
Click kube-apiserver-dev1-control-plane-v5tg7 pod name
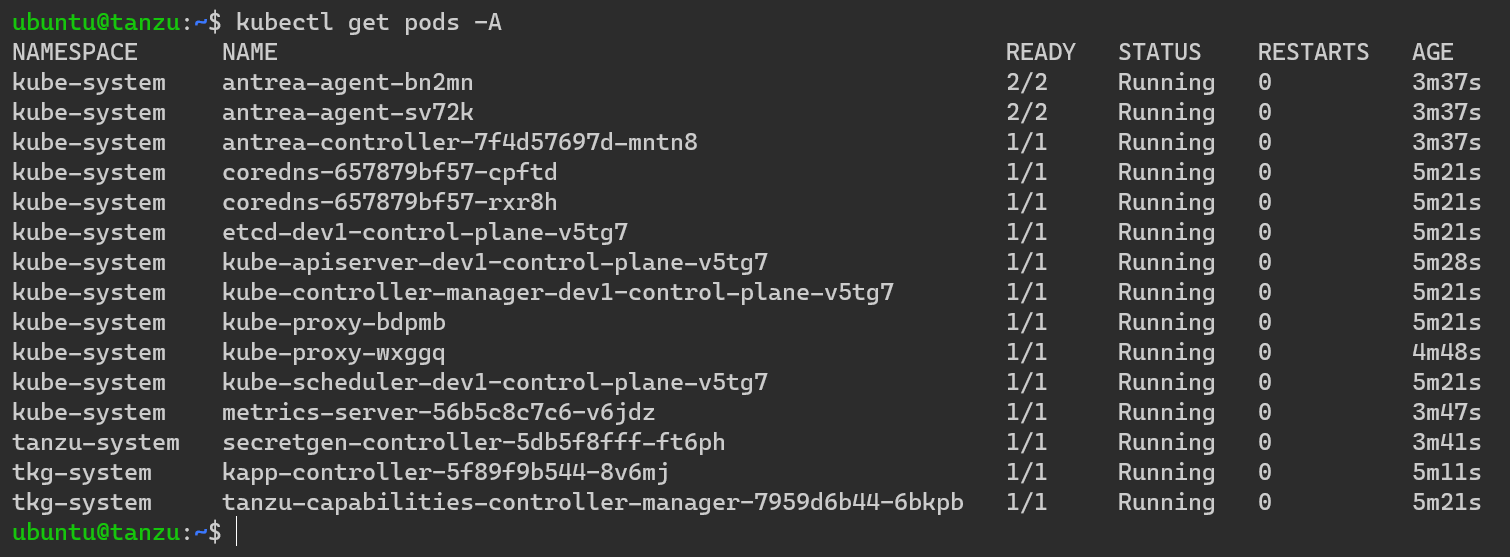pos(494,262)
